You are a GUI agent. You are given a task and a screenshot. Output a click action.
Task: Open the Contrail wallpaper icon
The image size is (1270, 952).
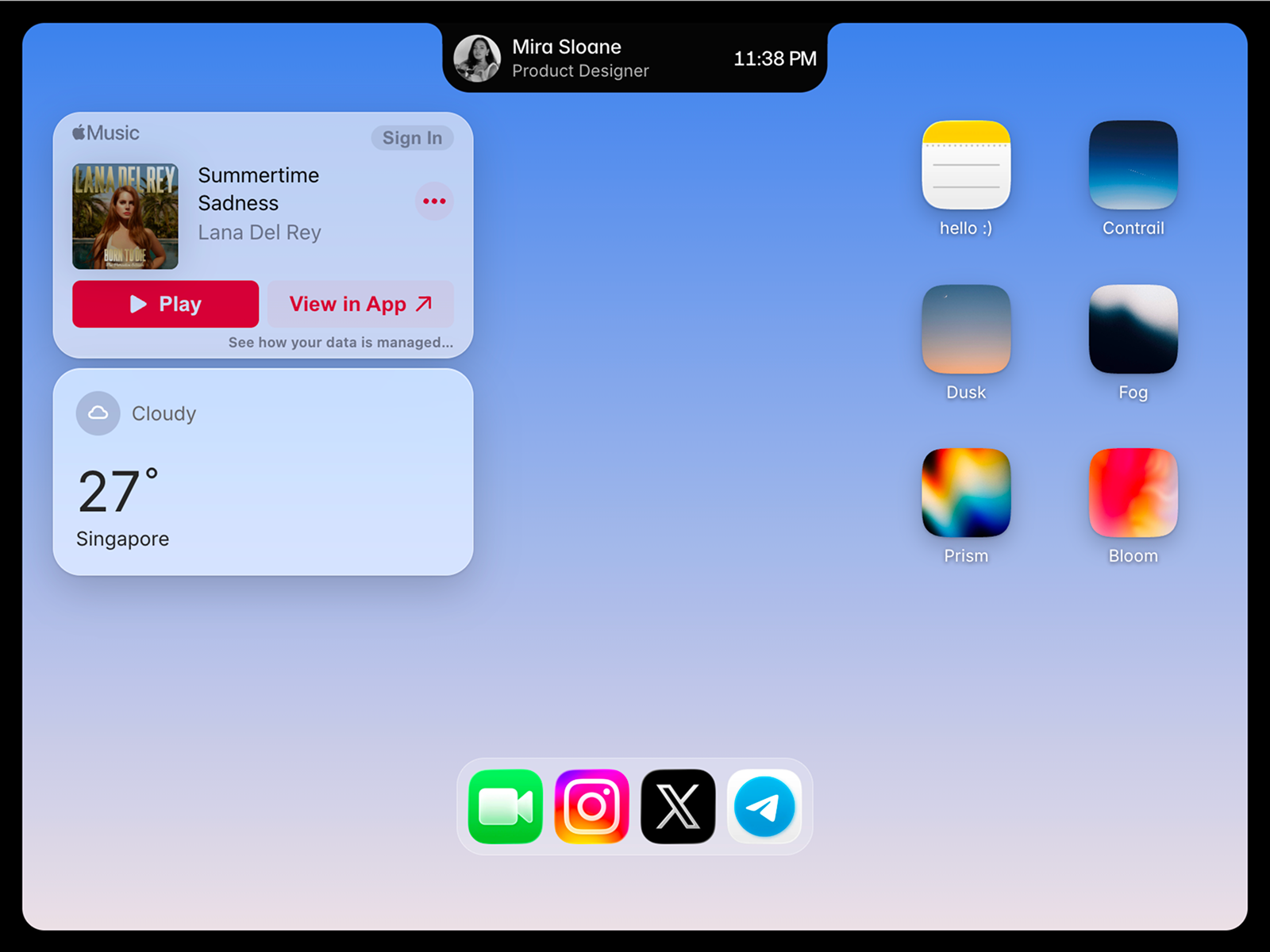(1133, 165)
